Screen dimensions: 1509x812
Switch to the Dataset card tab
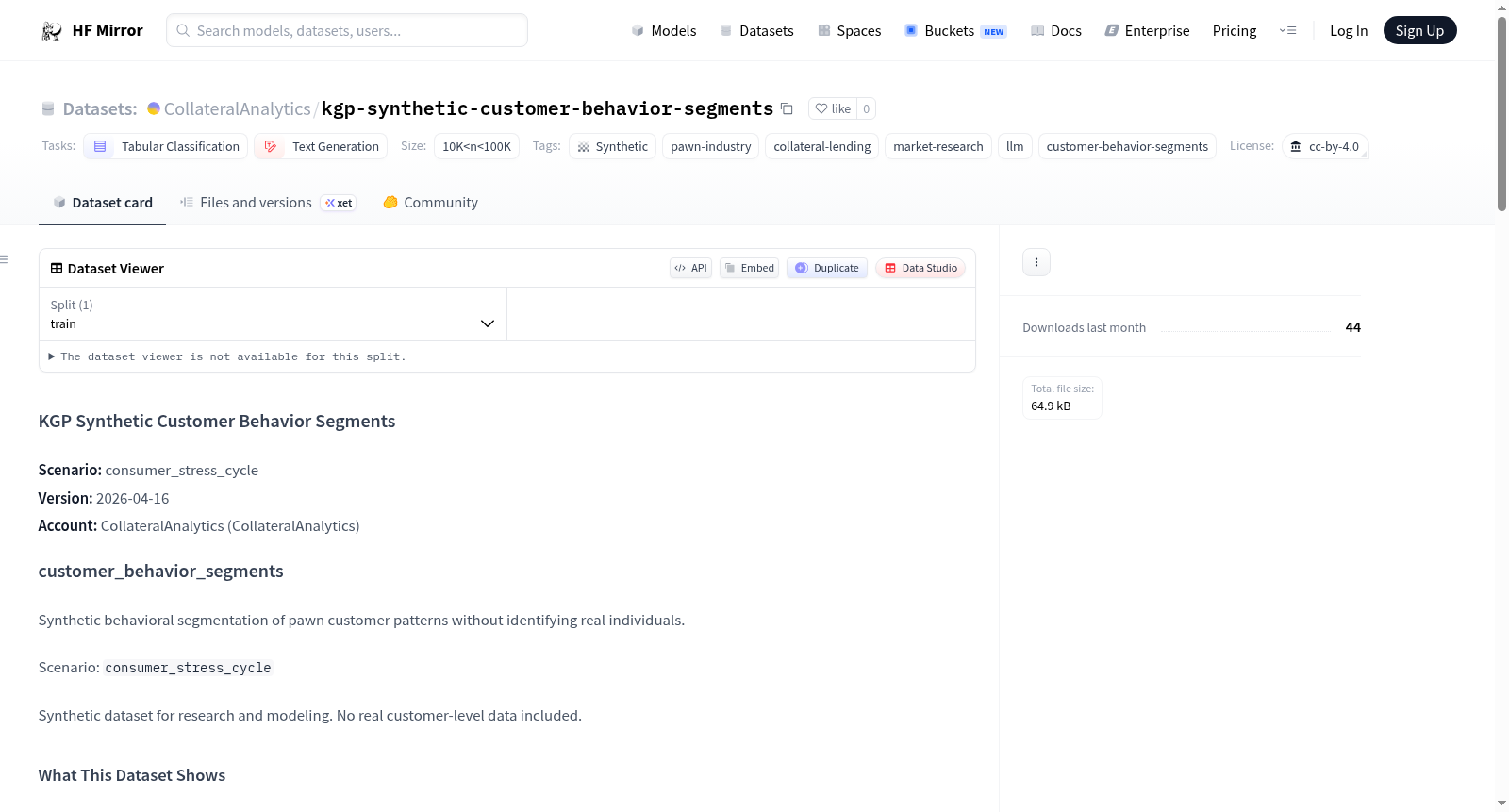(x=103, y=203)
